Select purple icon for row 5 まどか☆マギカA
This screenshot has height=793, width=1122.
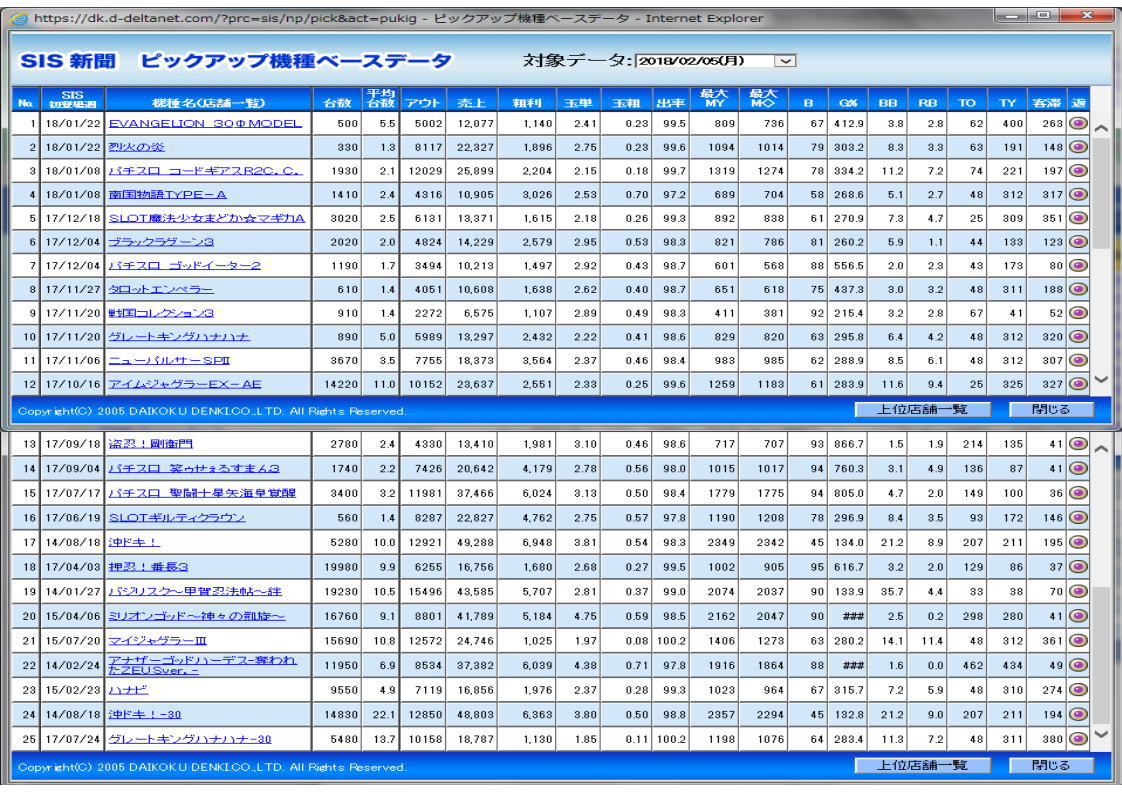[x=1078, y=218]
